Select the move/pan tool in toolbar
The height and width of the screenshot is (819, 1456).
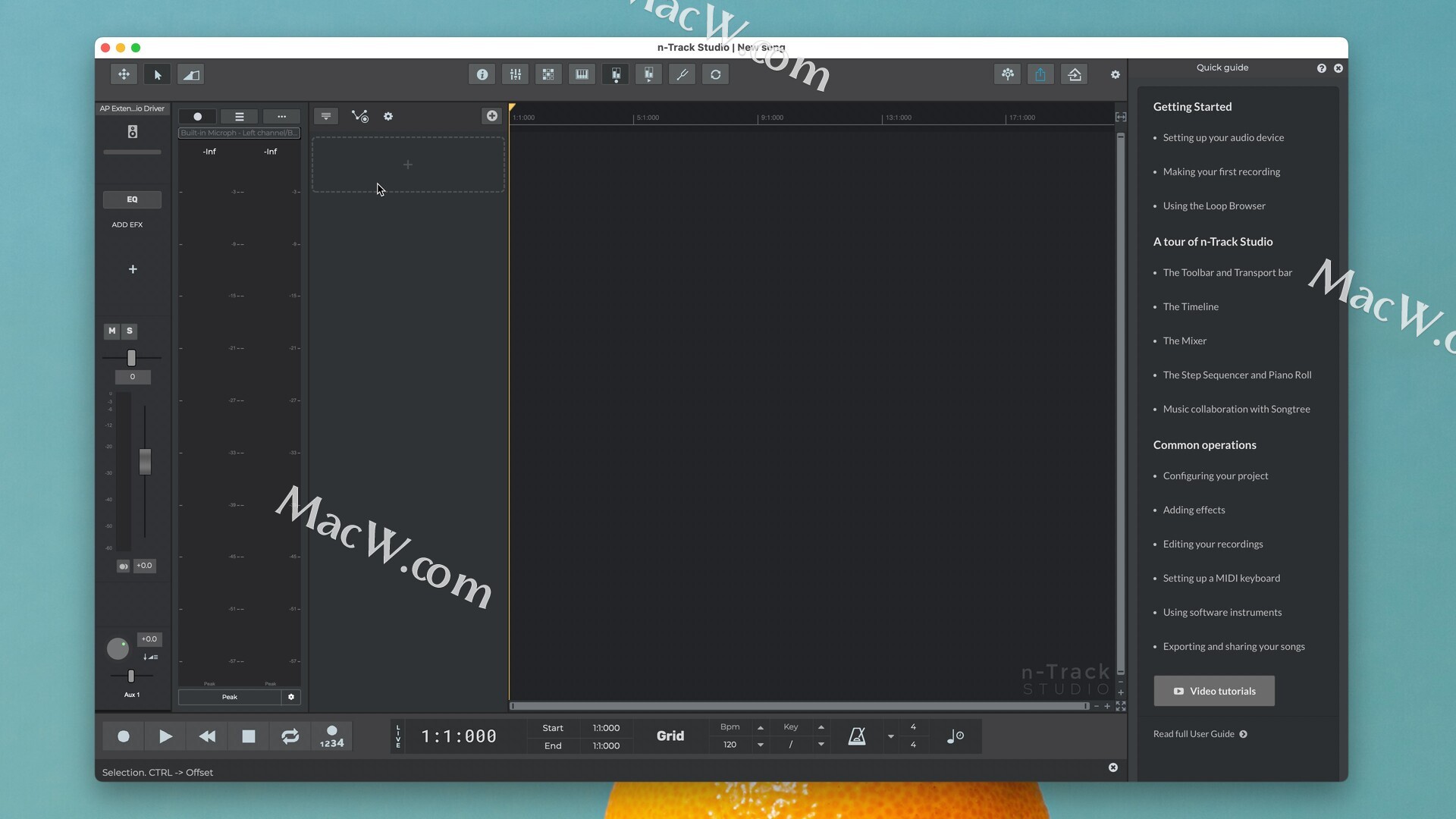click(124, 74)
